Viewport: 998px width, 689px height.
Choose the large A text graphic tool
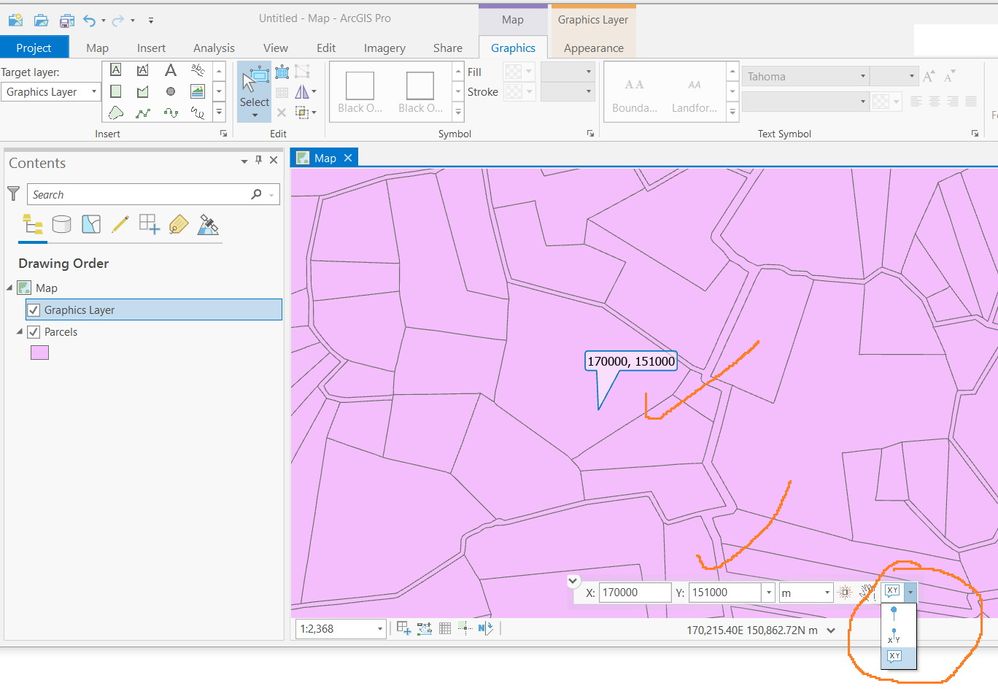click(x=170, y=70)
